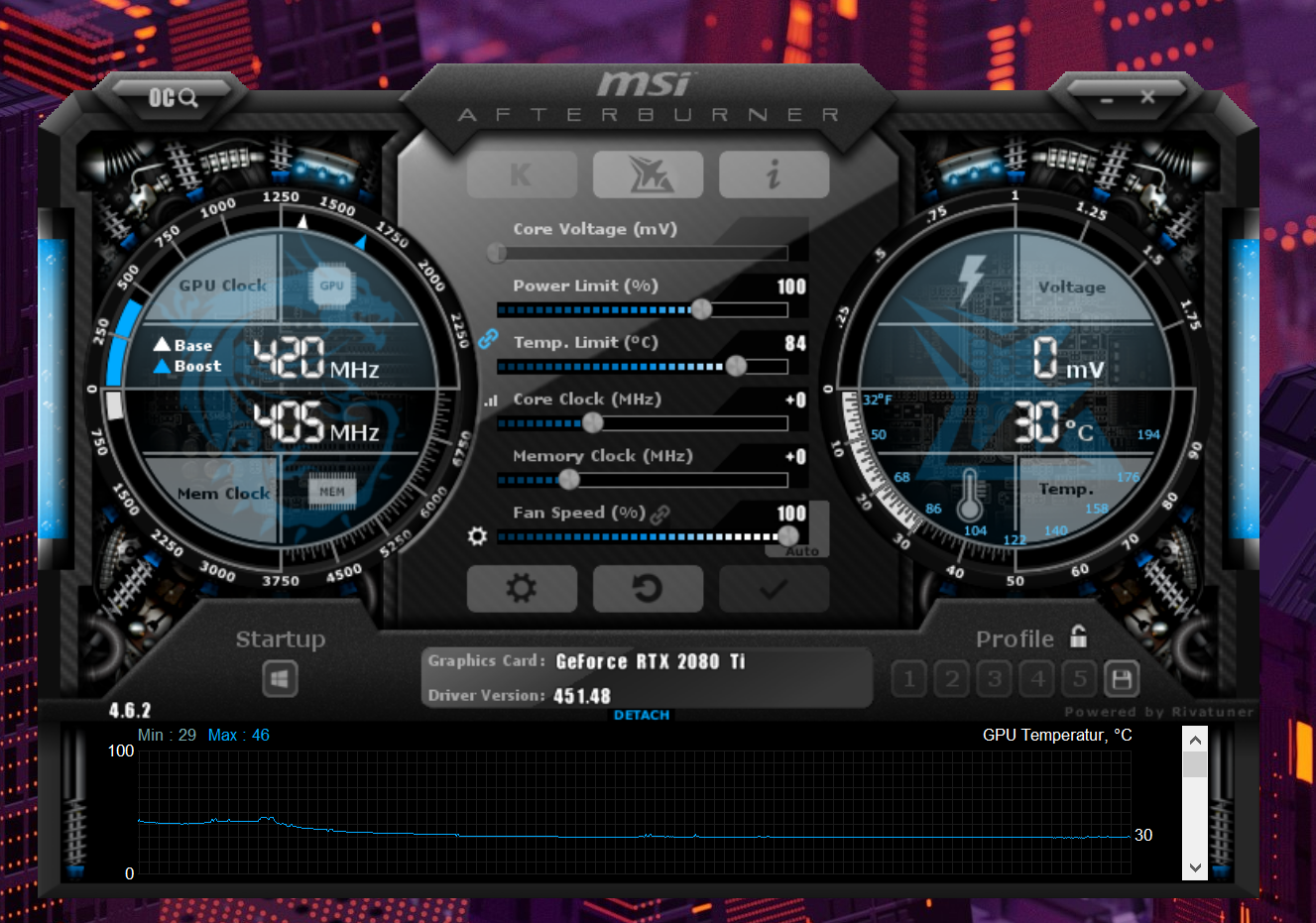Click the "420 MHz" GPU clock readout

(x=316, y=358)
